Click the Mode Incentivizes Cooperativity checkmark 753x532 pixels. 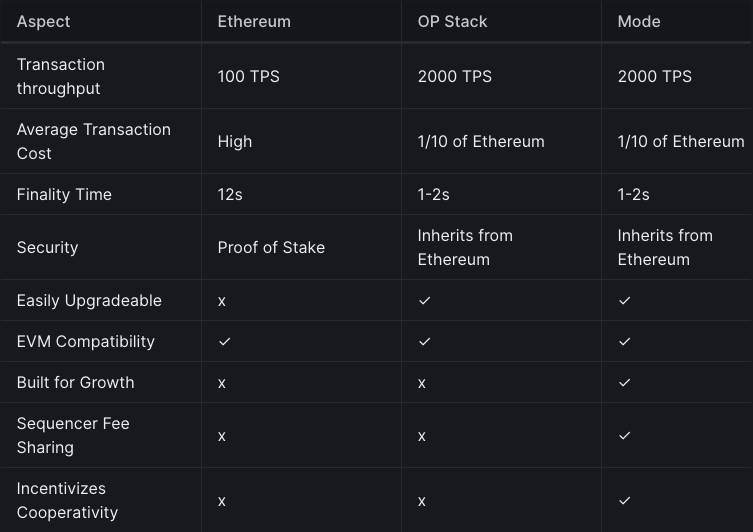(624, 500)
